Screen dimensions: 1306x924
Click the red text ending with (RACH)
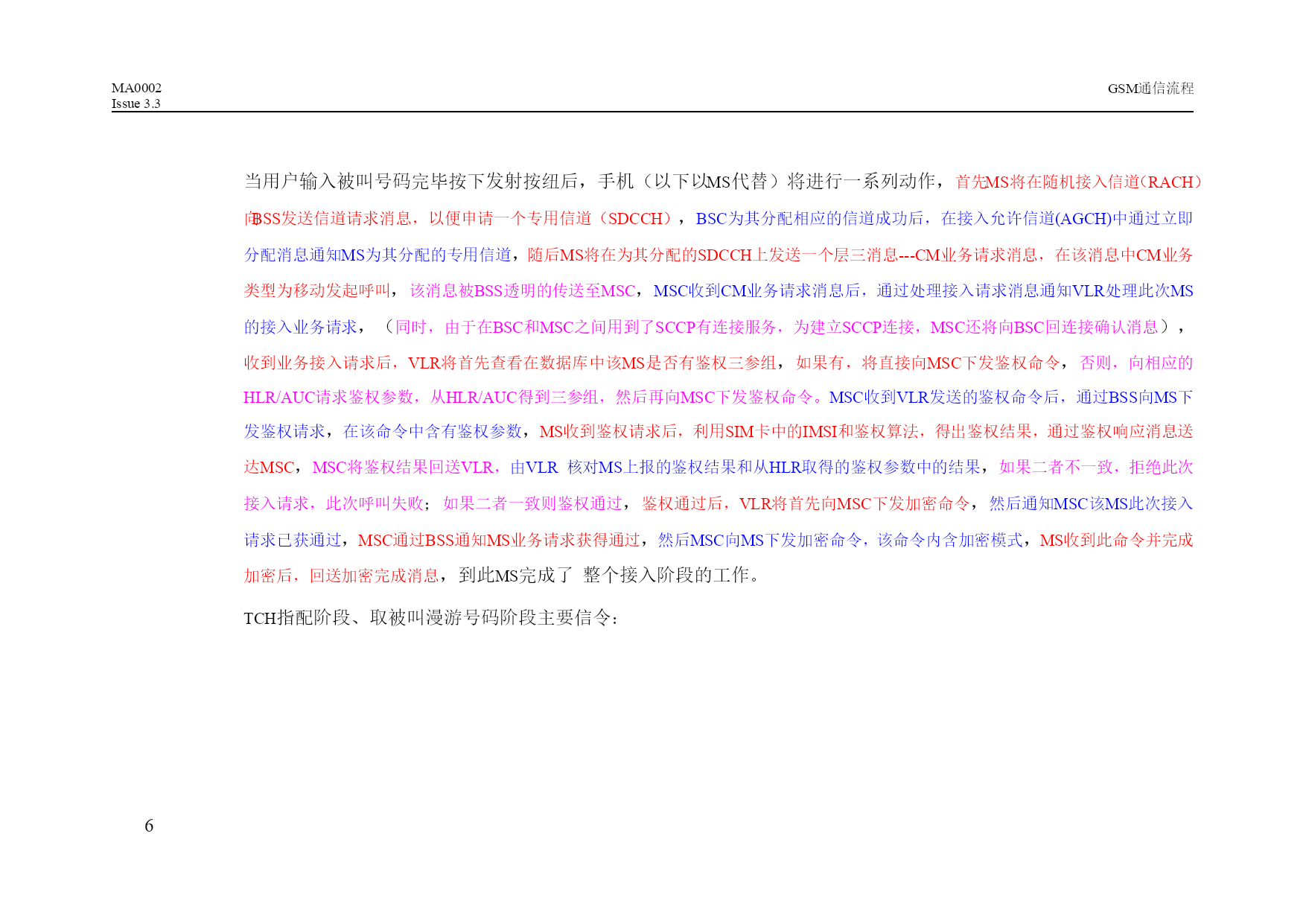[x=1078, y=182]
